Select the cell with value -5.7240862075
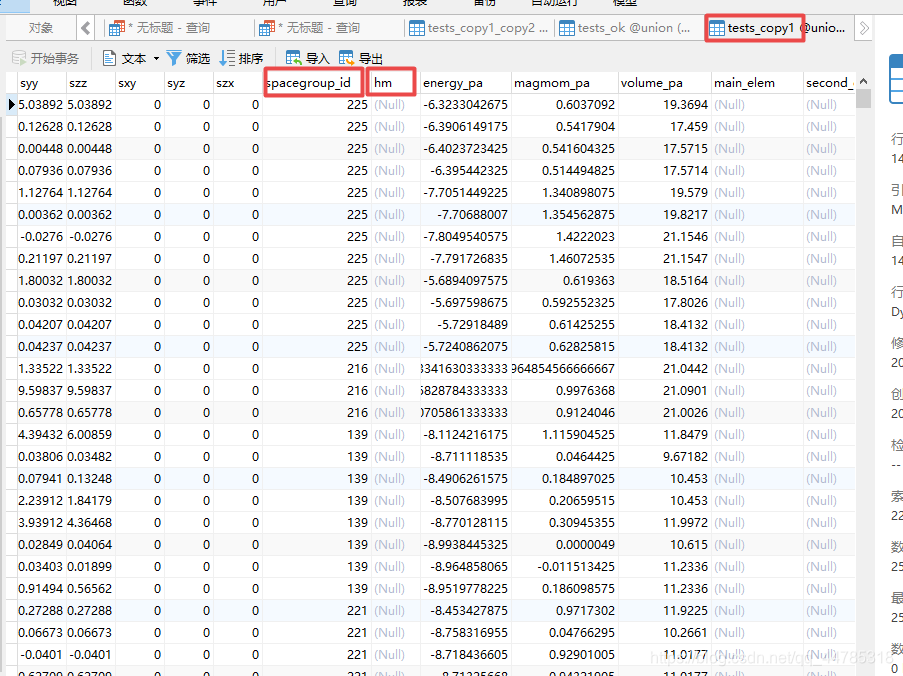 coord(465,347)
